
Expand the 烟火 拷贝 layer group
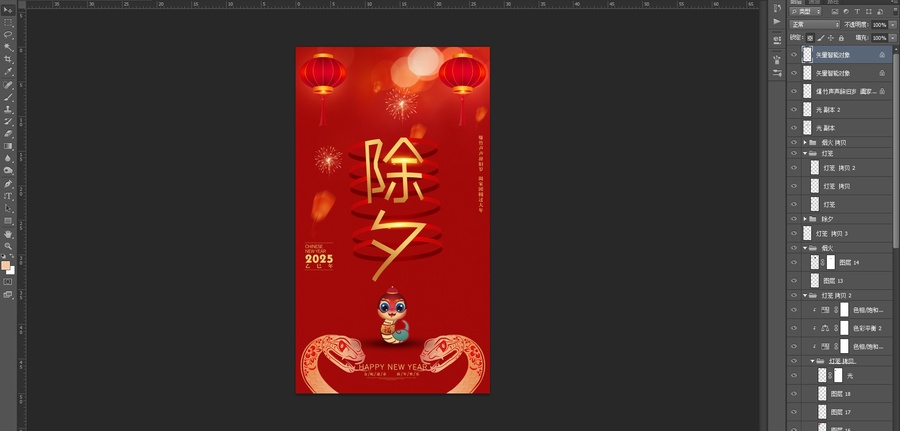805,142
